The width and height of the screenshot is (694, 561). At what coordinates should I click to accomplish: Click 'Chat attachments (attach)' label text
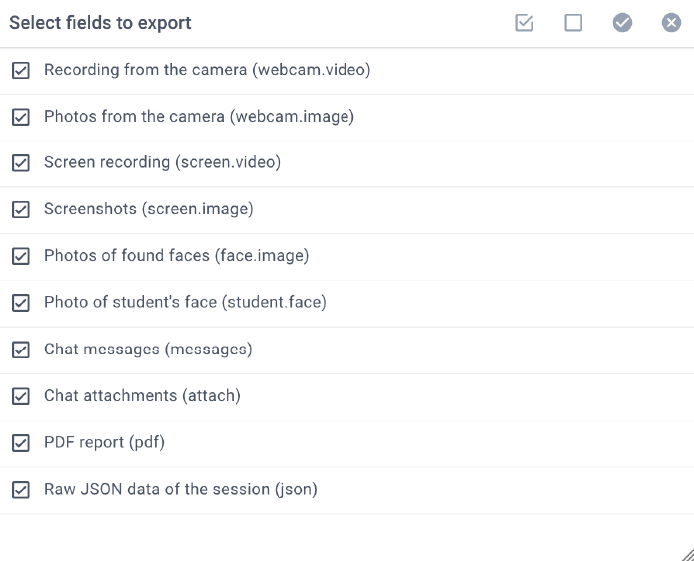tap(142, 396)
